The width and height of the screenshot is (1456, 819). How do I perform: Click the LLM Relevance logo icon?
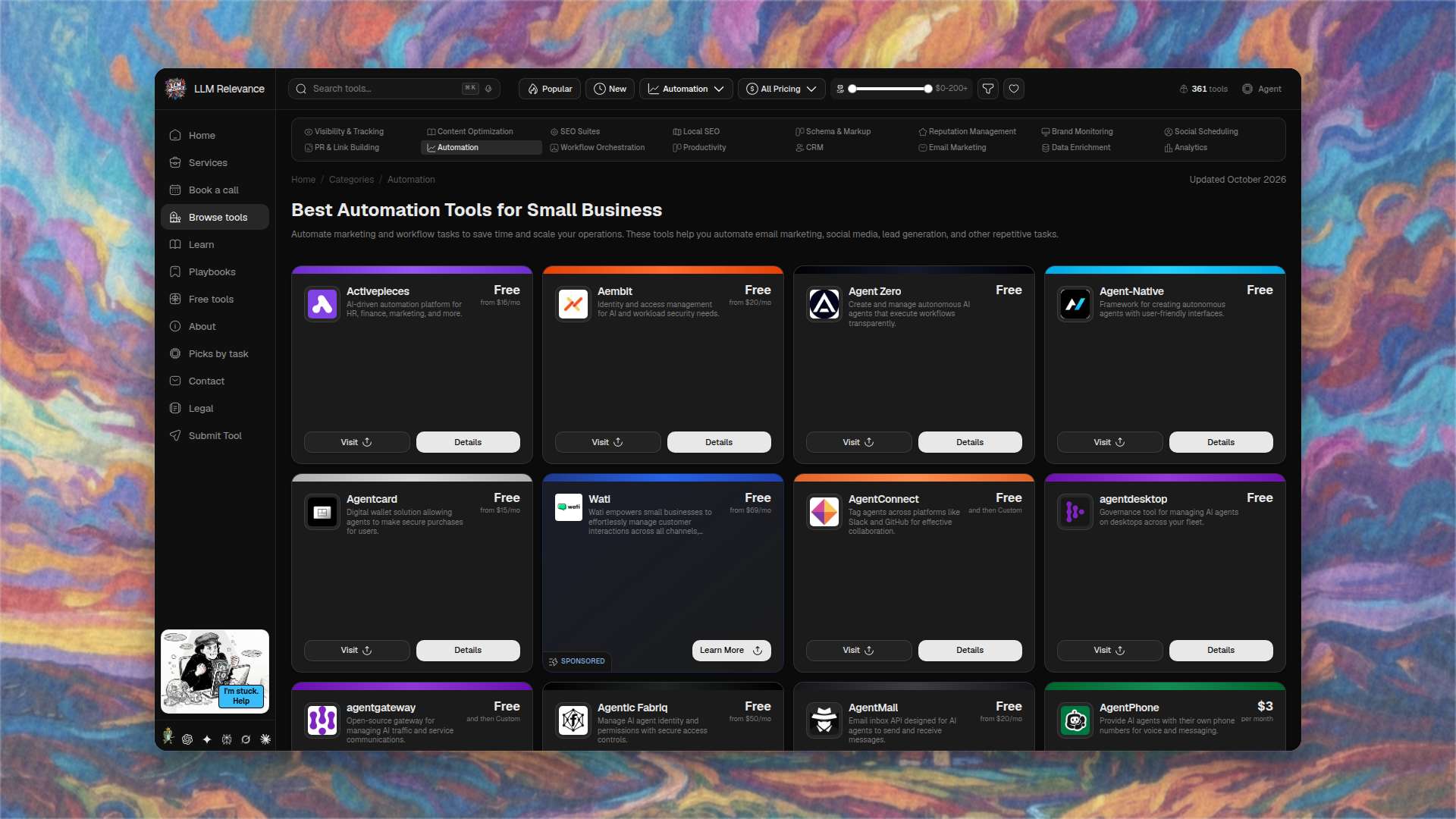[x=176, y=89]
